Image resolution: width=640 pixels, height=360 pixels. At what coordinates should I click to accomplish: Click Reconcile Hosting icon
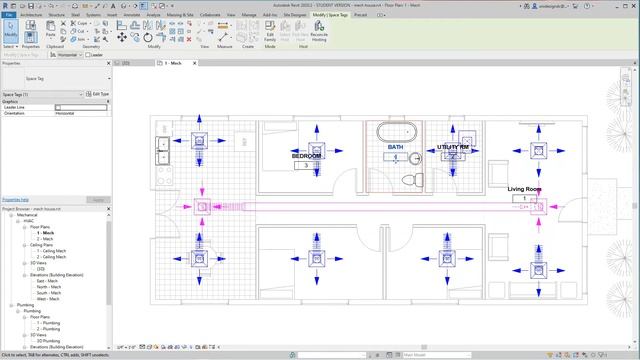tap(319, 31)
